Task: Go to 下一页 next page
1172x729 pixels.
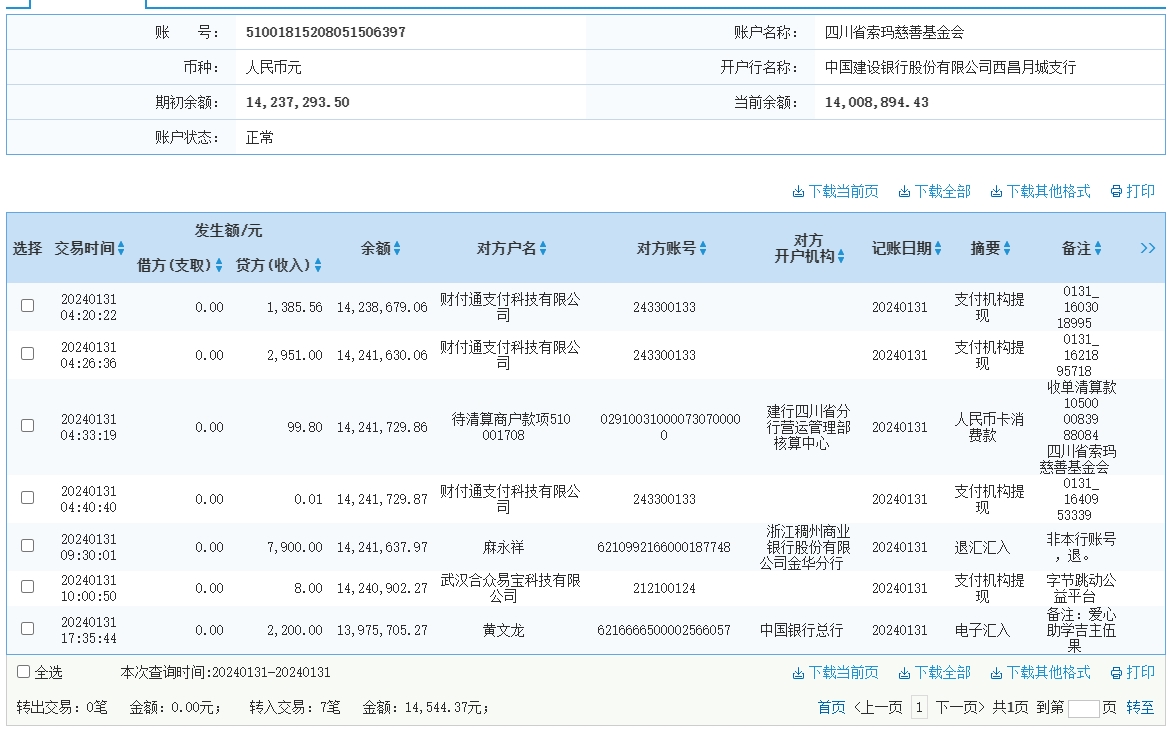Action: tap(960, 707)
